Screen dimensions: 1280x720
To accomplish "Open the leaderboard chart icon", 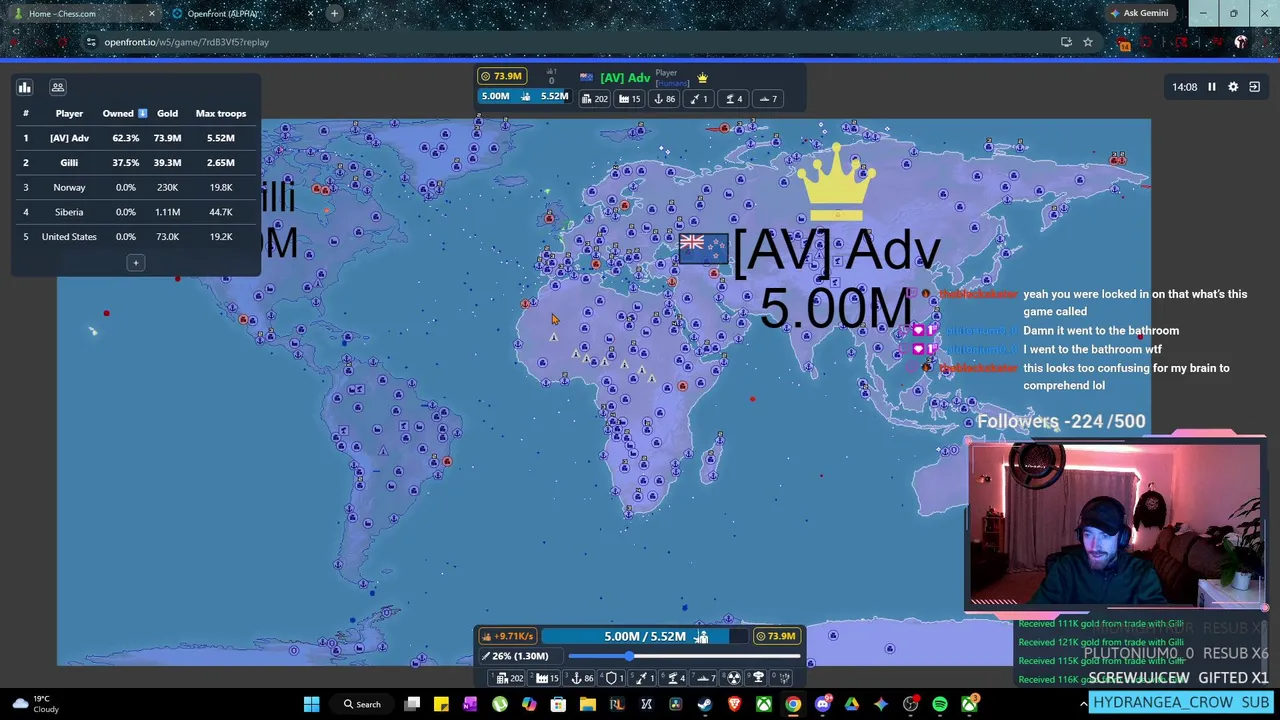I will point(25,87).
